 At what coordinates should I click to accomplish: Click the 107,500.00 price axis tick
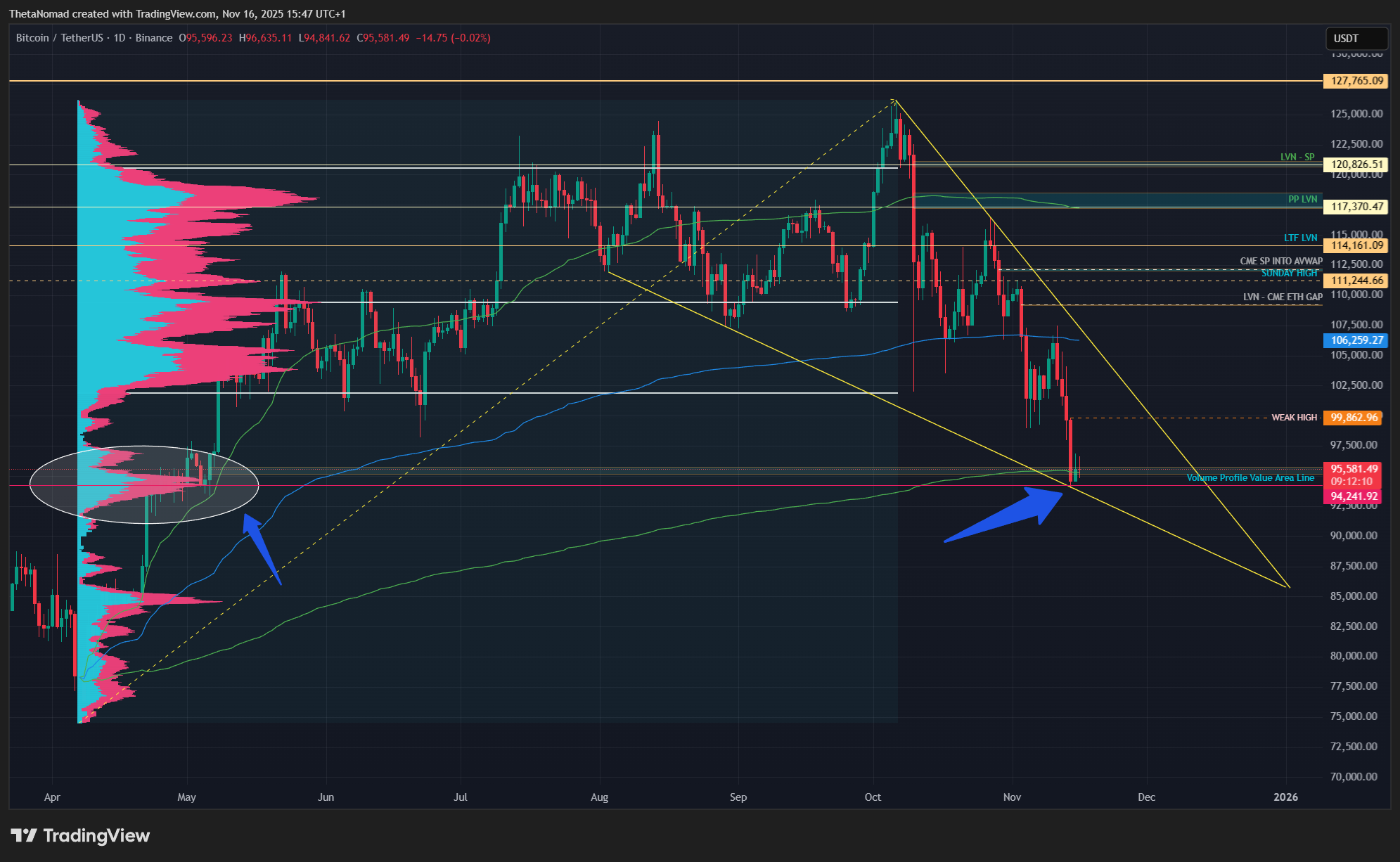point(1356,325)
